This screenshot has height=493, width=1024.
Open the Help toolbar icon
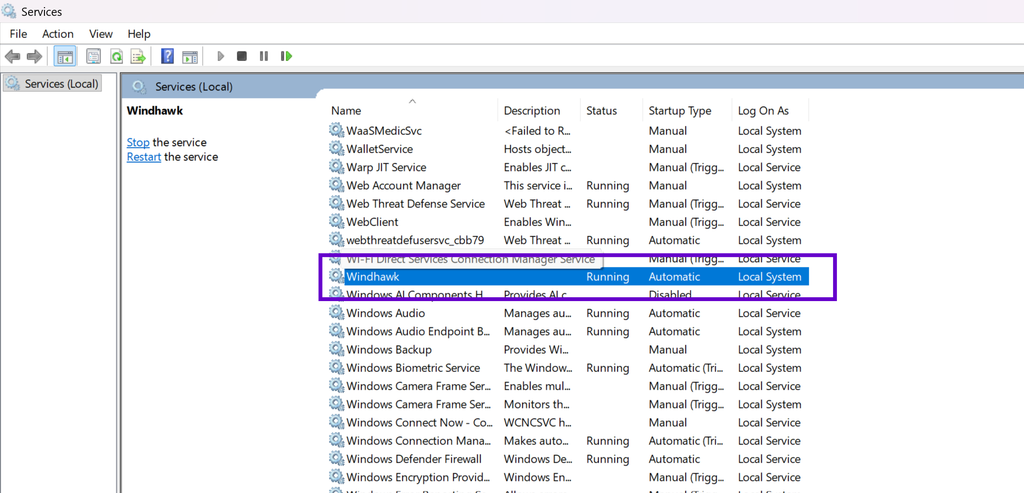167,56
